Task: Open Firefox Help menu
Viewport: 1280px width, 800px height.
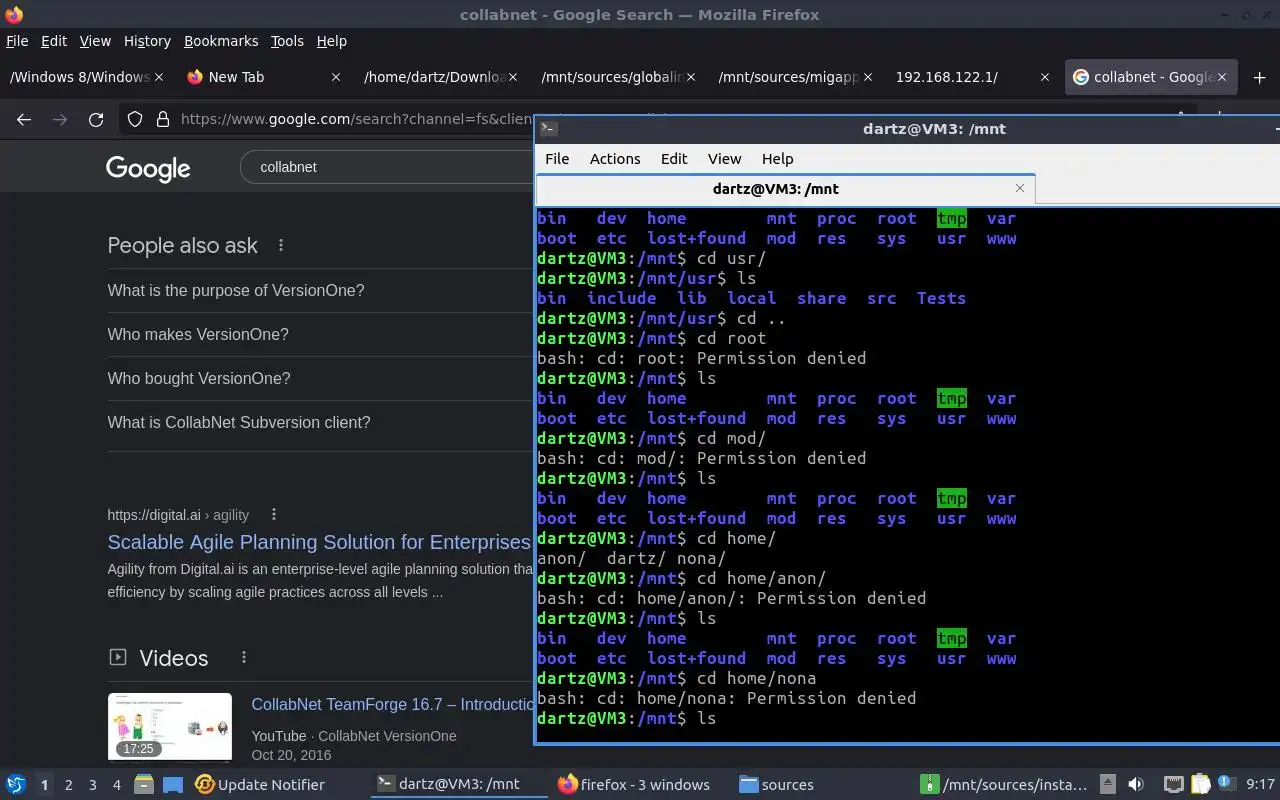Action: (331, 41)
